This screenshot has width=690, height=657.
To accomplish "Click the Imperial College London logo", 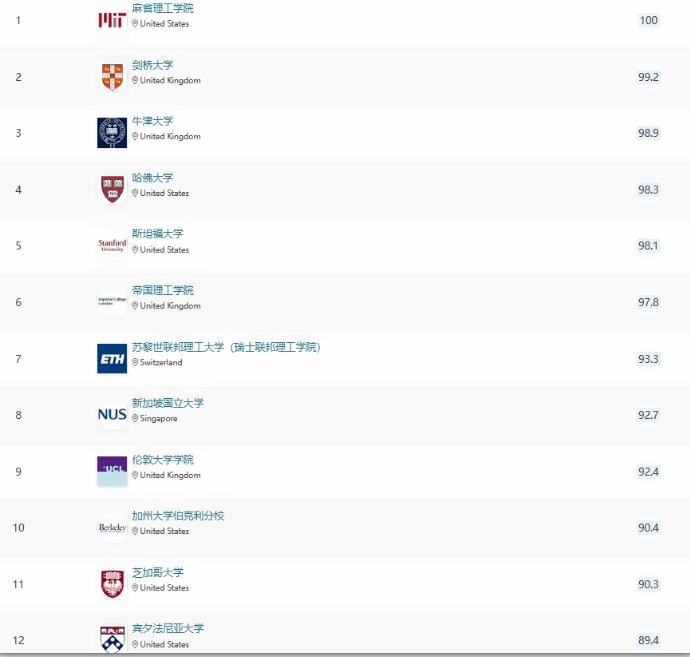I will tap(112, 302).
